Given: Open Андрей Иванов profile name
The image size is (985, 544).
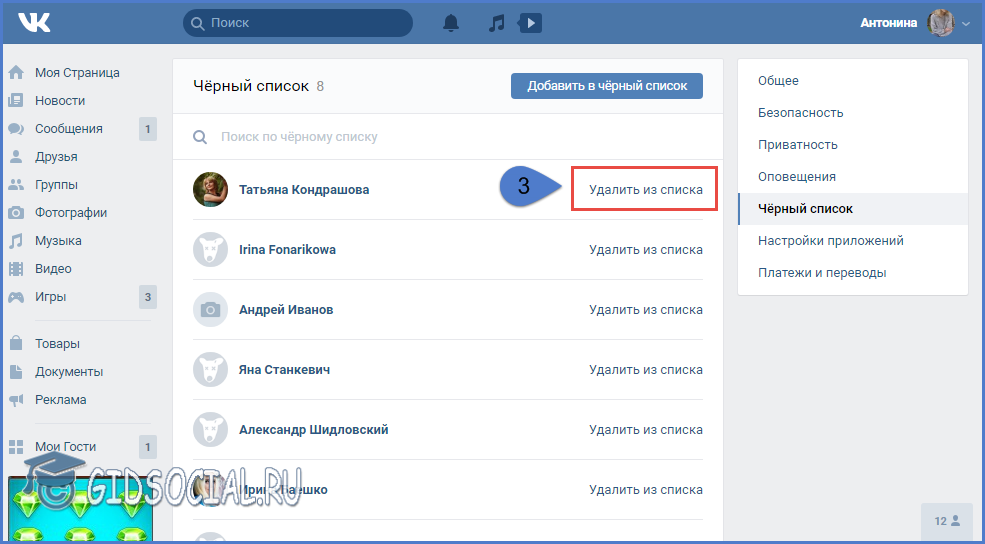Looking at the screenshot, I should tap(286, 310).
